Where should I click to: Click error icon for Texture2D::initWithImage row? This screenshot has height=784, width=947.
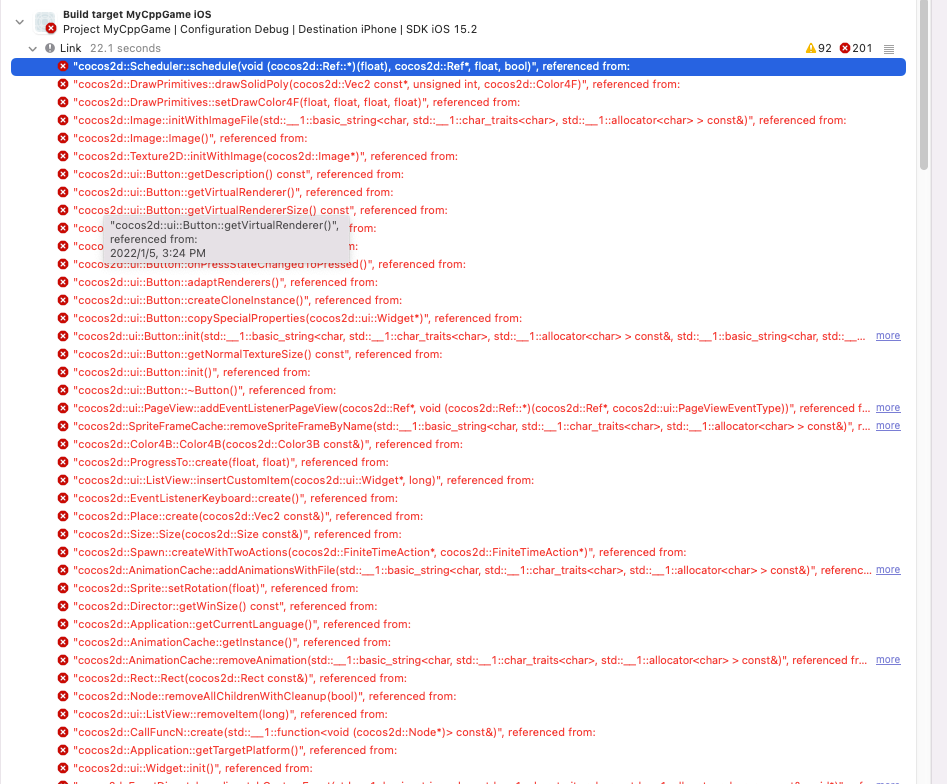tap(63, 156)
